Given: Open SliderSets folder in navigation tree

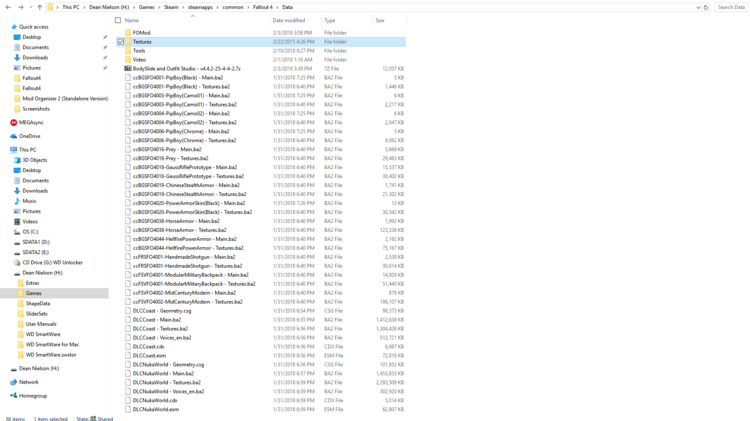Looking at the screenshot, I should point(36,314).
